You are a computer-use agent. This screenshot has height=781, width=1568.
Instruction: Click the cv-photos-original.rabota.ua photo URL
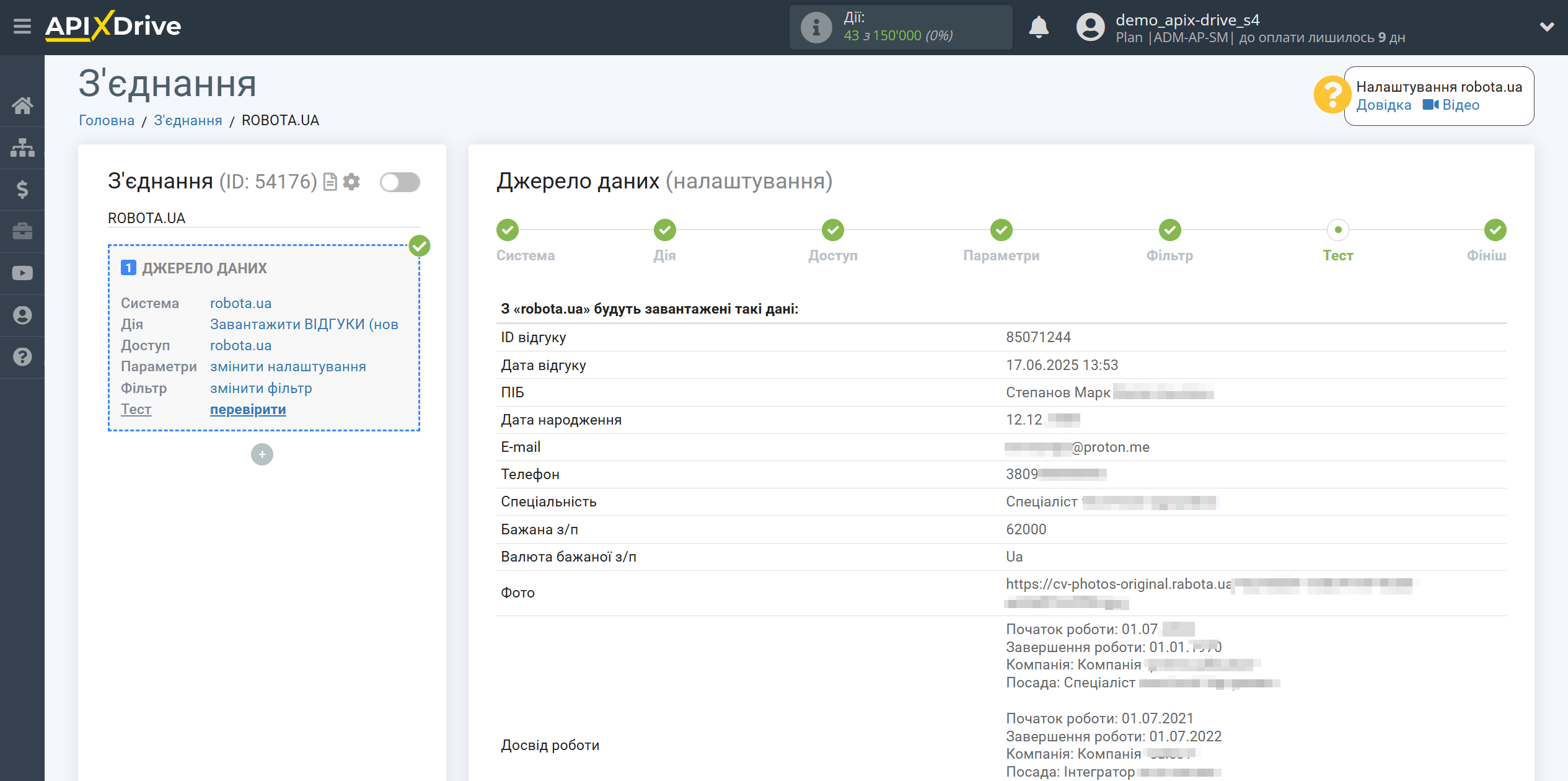[x=1118, y=584]
